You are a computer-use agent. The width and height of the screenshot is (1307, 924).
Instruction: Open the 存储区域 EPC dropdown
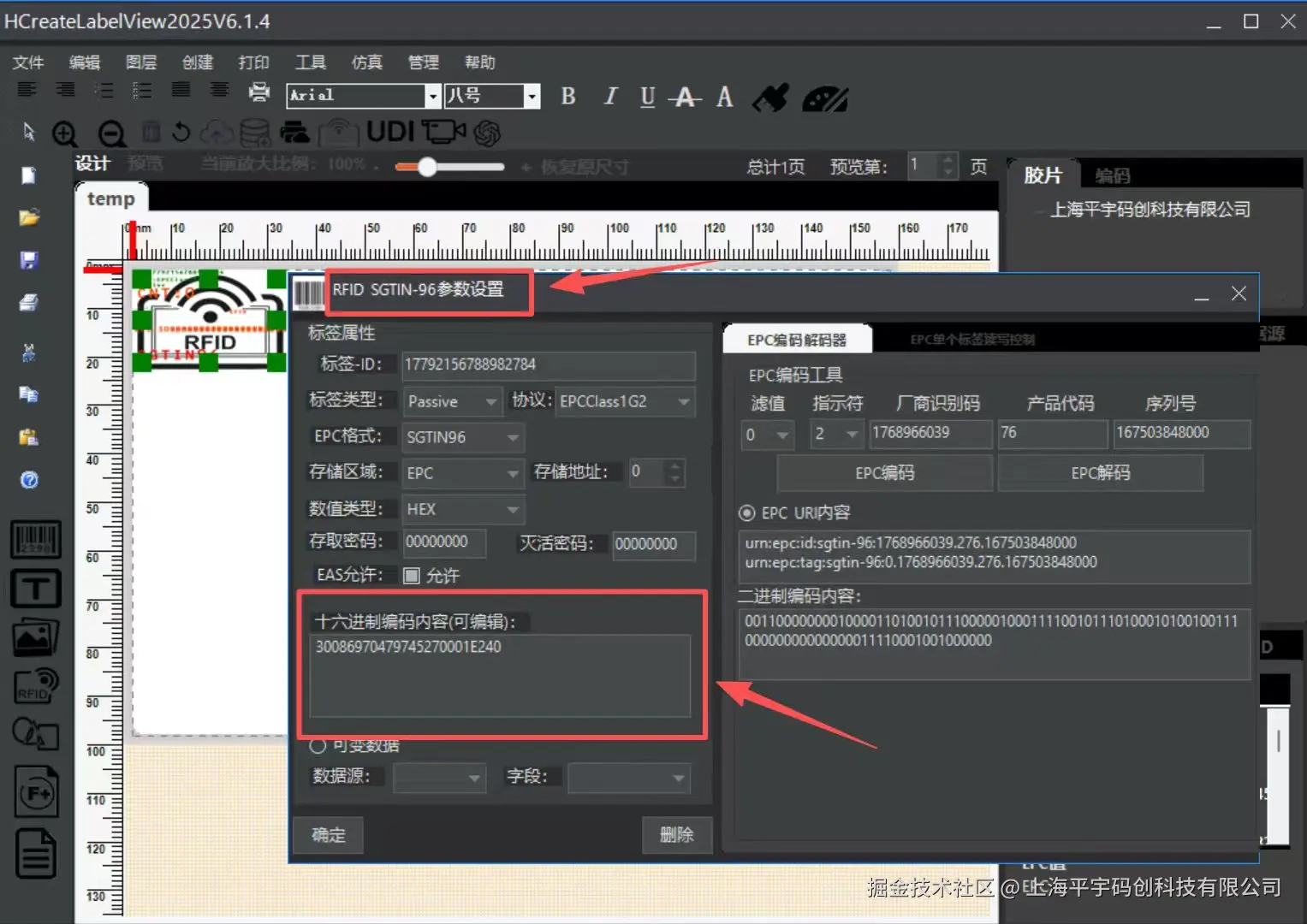tap(463, 473)
